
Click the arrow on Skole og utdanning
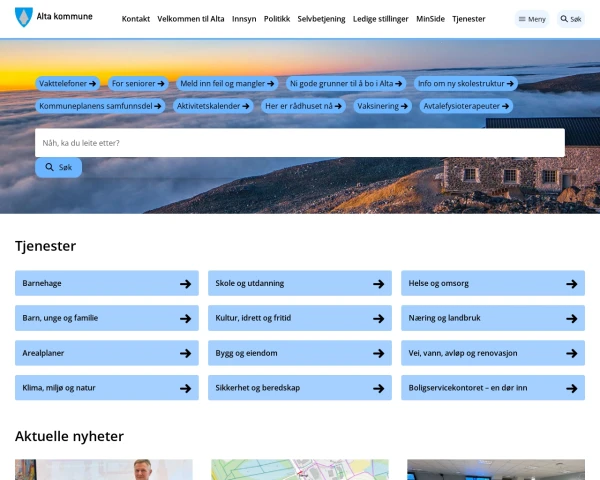click(x=378, y=284)
